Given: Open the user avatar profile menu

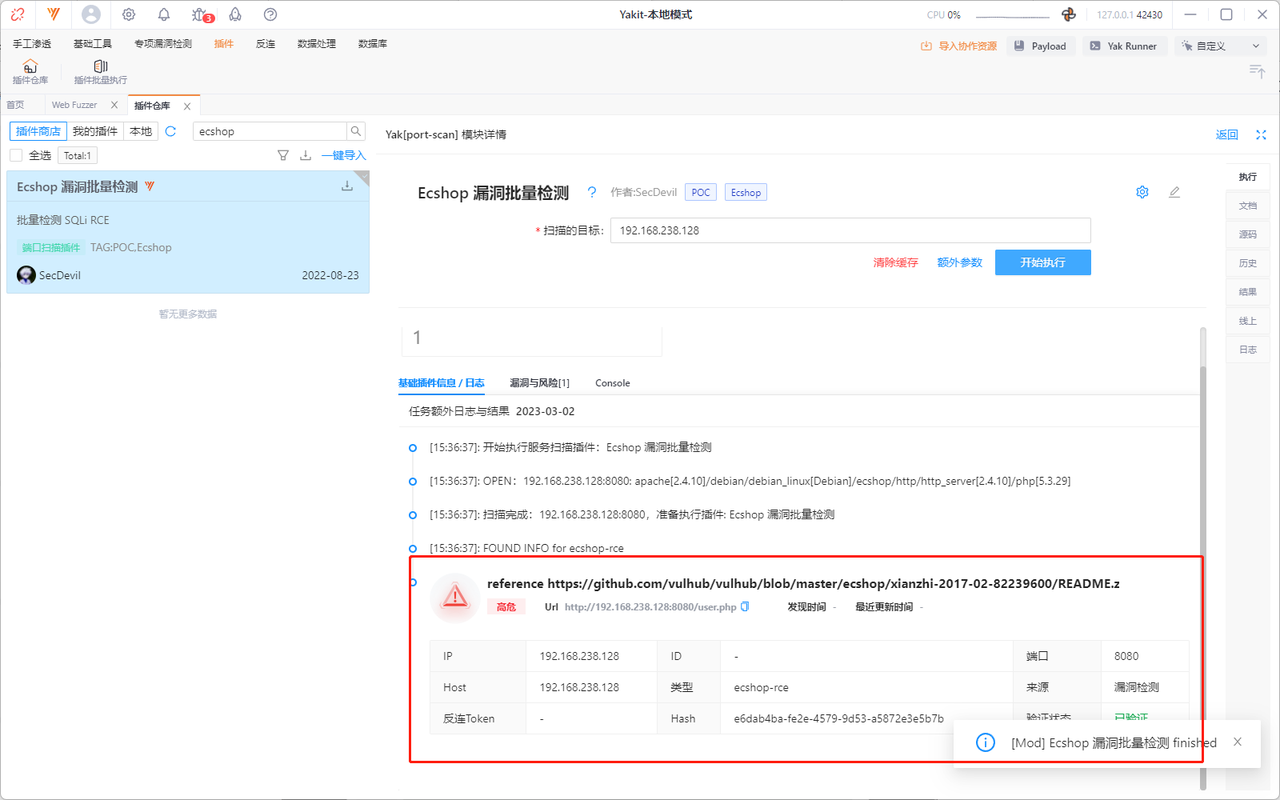Looking at the screenshot, I should [x=91, y=15].
